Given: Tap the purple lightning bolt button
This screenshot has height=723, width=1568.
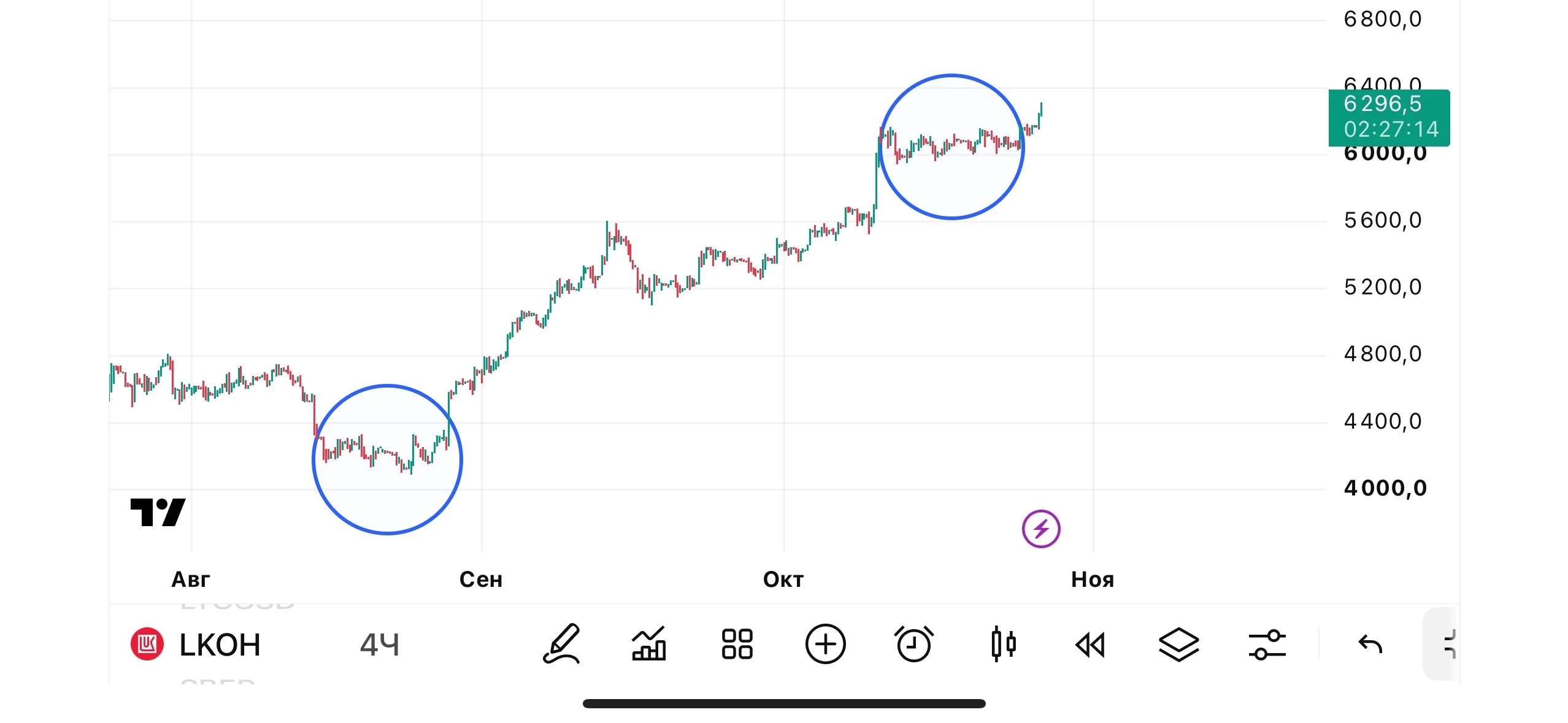Looking at the screenshot, I should coord(1041,529).
